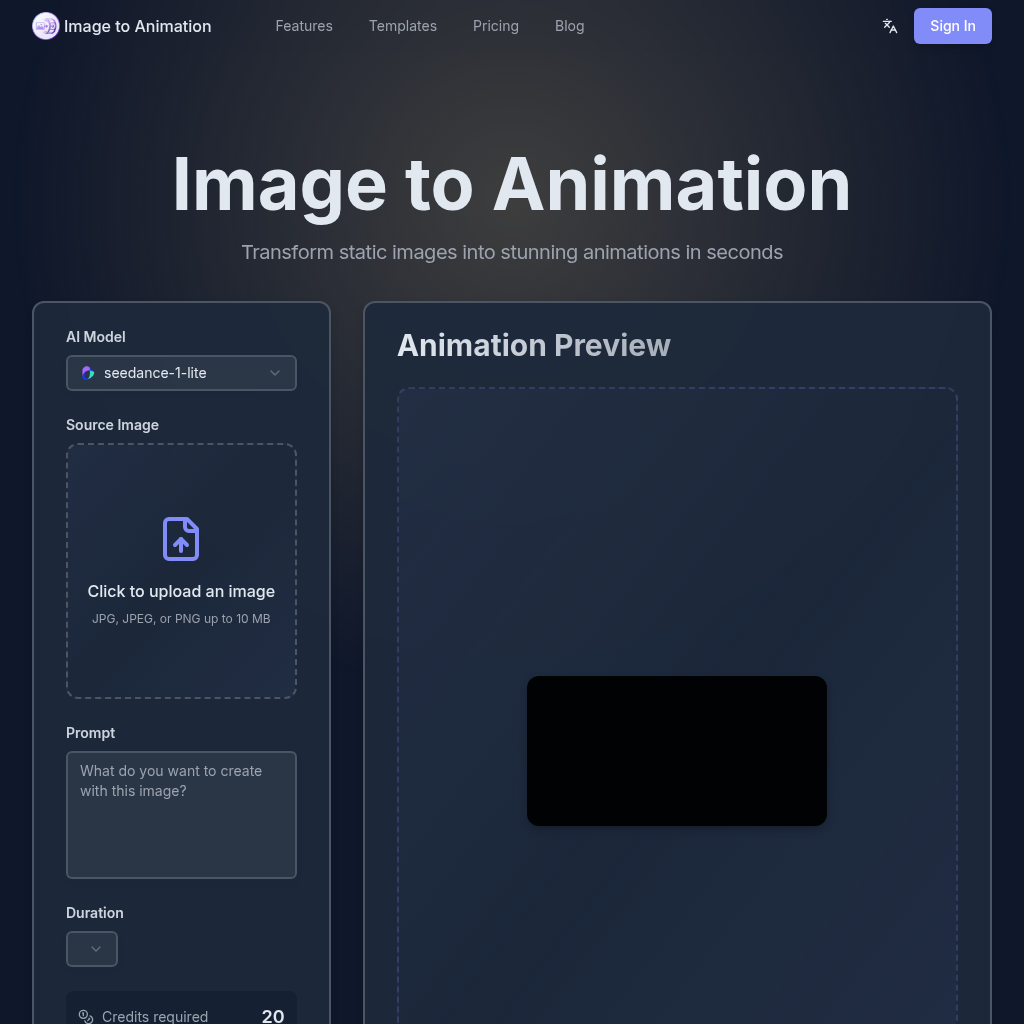The height and width of the screenshot is (1024, 1024).
Task: Navigate to Templates
Action: 403,26
